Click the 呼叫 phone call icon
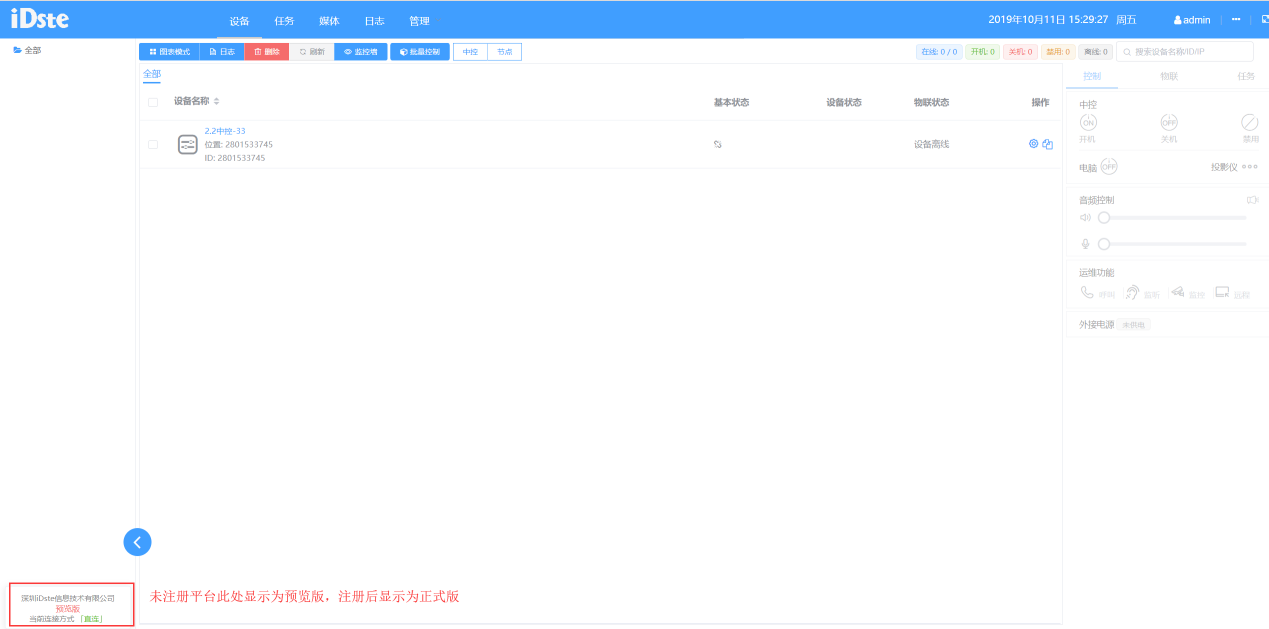 tap(1087, 293)
